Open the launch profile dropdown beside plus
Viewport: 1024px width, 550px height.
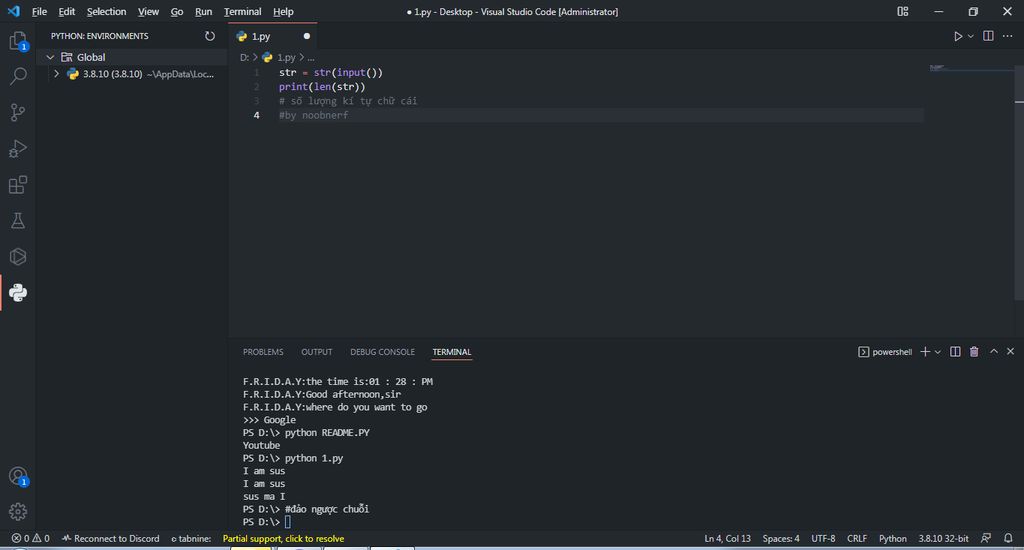938,351
